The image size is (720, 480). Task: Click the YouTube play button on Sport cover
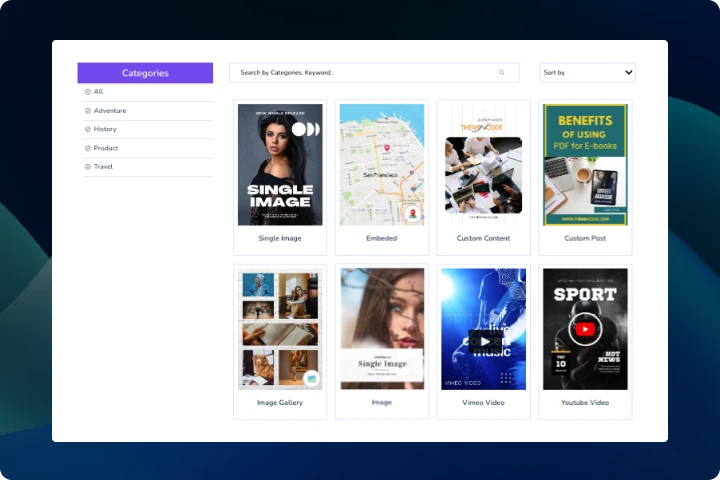coord(585,329)
